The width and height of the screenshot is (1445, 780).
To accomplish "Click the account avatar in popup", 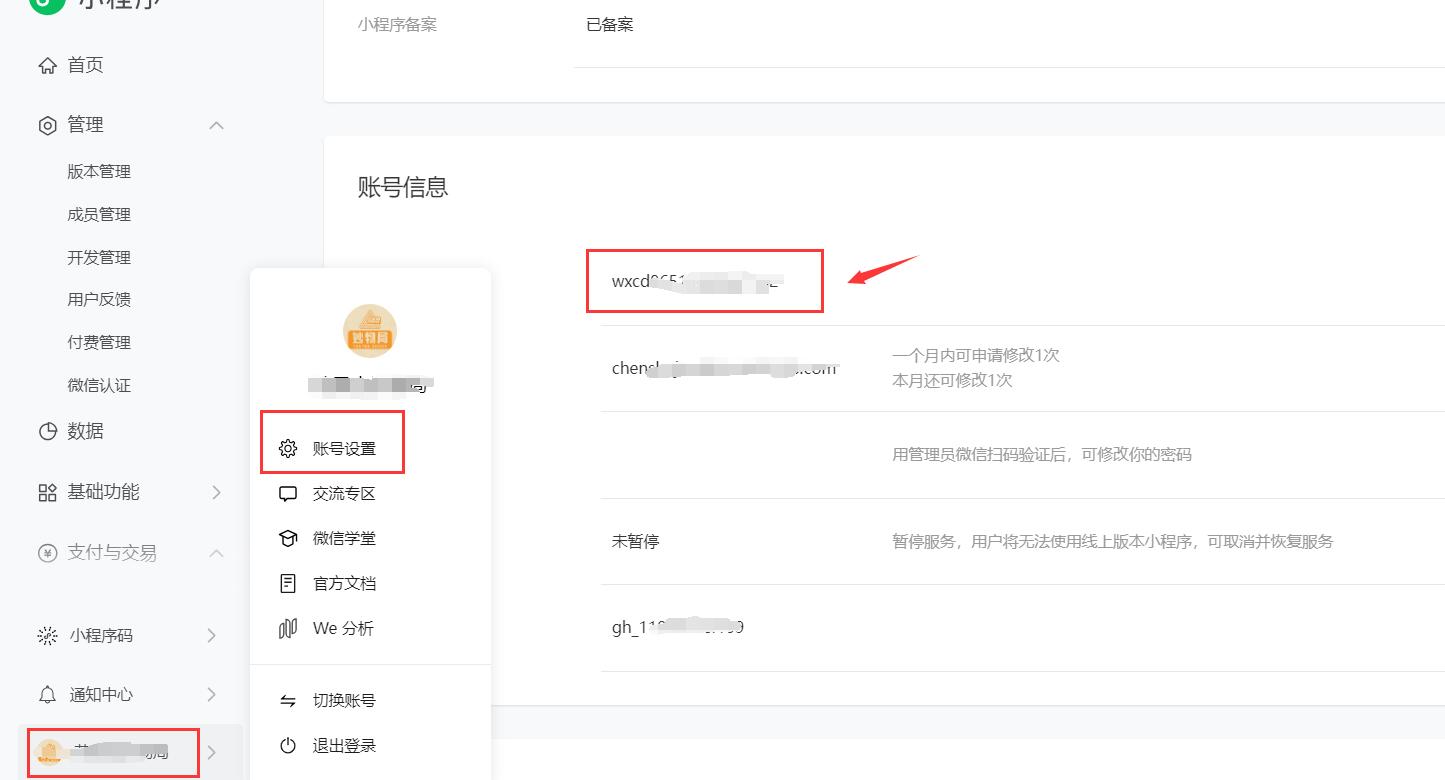I will point(370,331).
